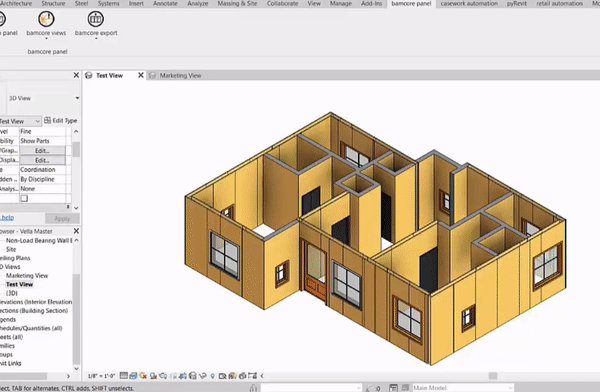This screenshot has width=600, height=392.
Task: Open the Architecture ribbon tab
Action: [15, 3]
